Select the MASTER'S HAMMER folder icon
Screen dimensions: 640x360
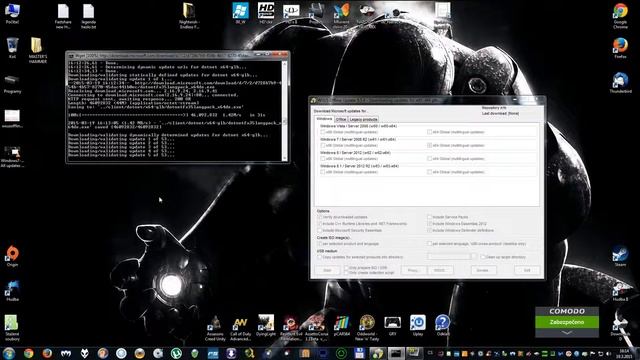tap(38, 50)
